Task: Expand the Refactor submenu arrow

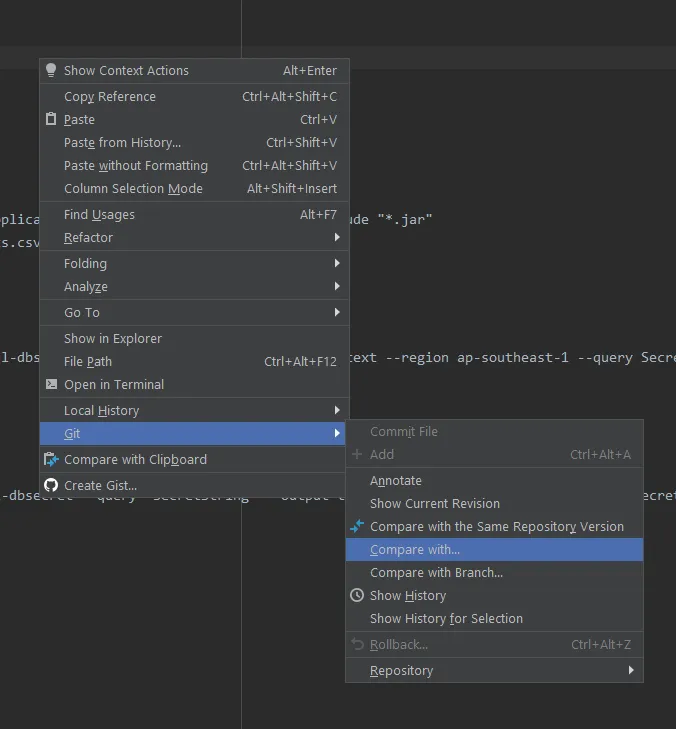Action: 337,238
